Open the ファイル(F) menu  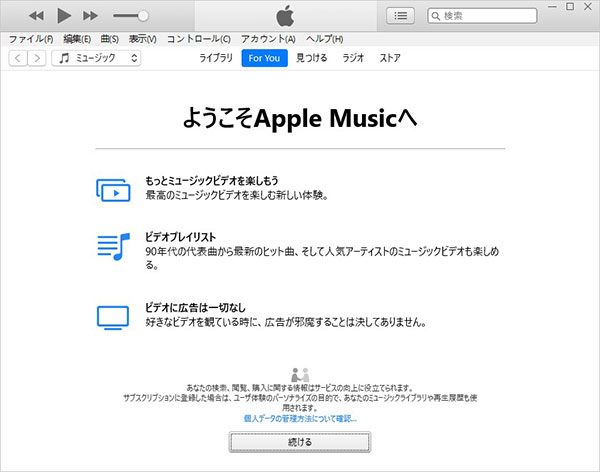click(x=31, y=39)
